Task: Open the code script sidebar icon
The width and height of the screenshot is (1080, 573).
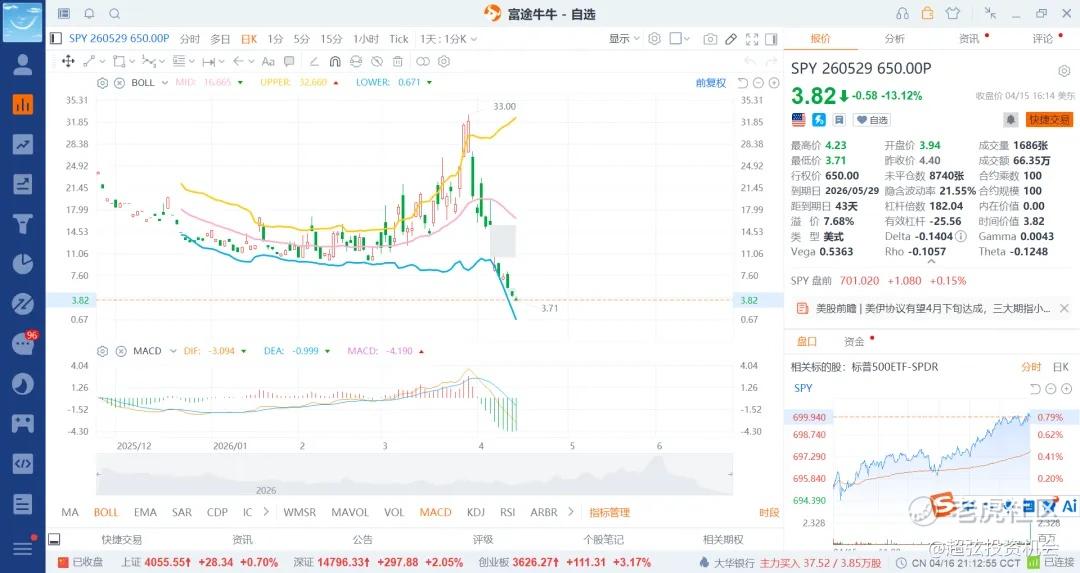Action: pyautogui.click(x=23, y=463)
